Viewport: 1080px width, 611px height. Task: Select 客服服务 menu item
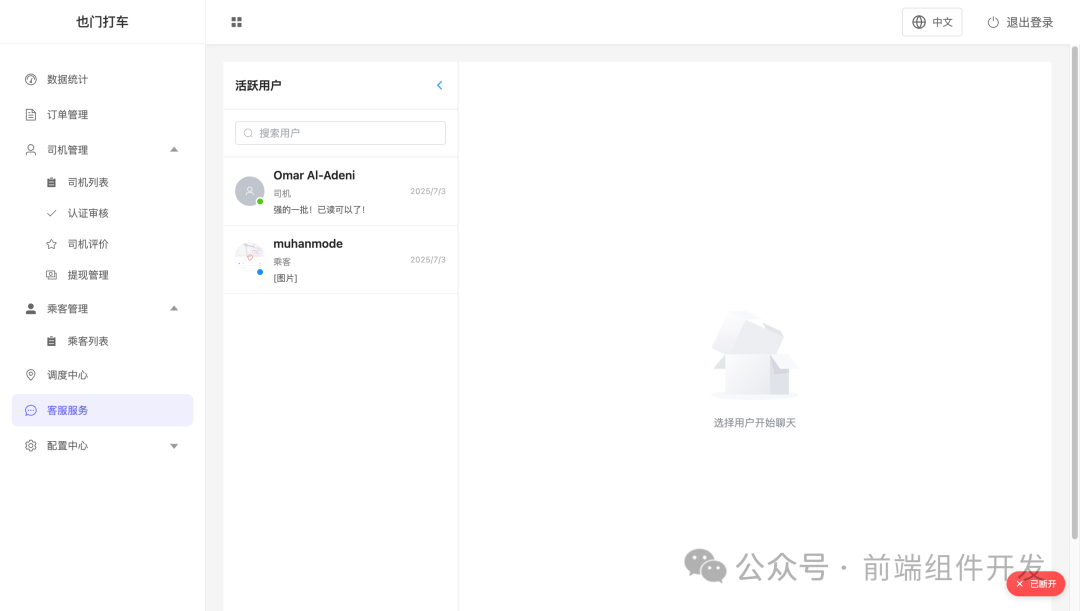[102, 411]
